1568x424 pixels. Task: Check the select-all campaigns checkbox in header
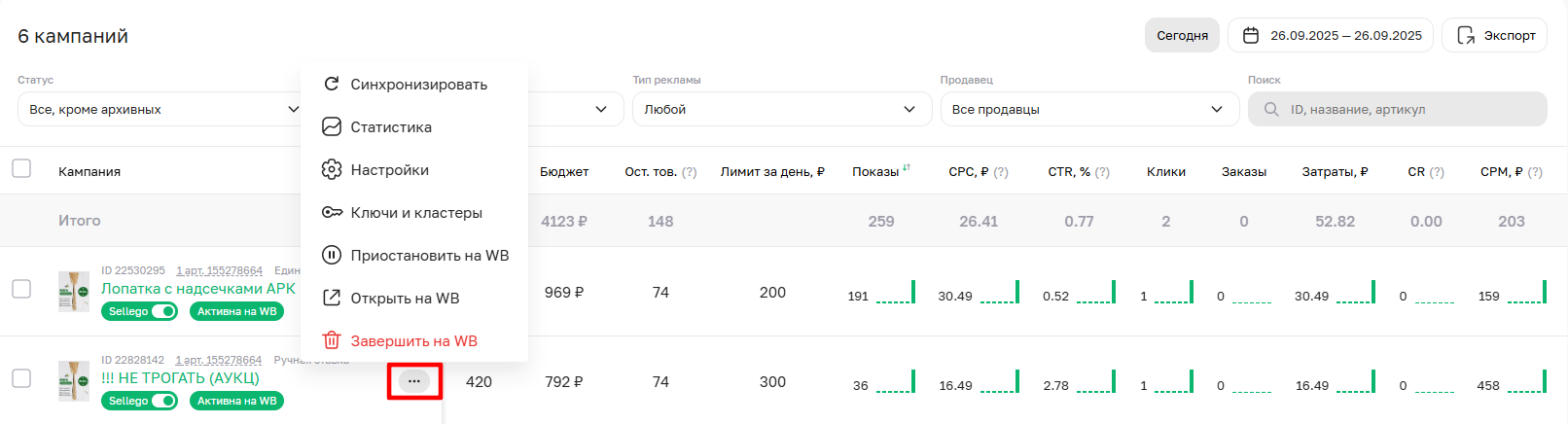(21, 169)
